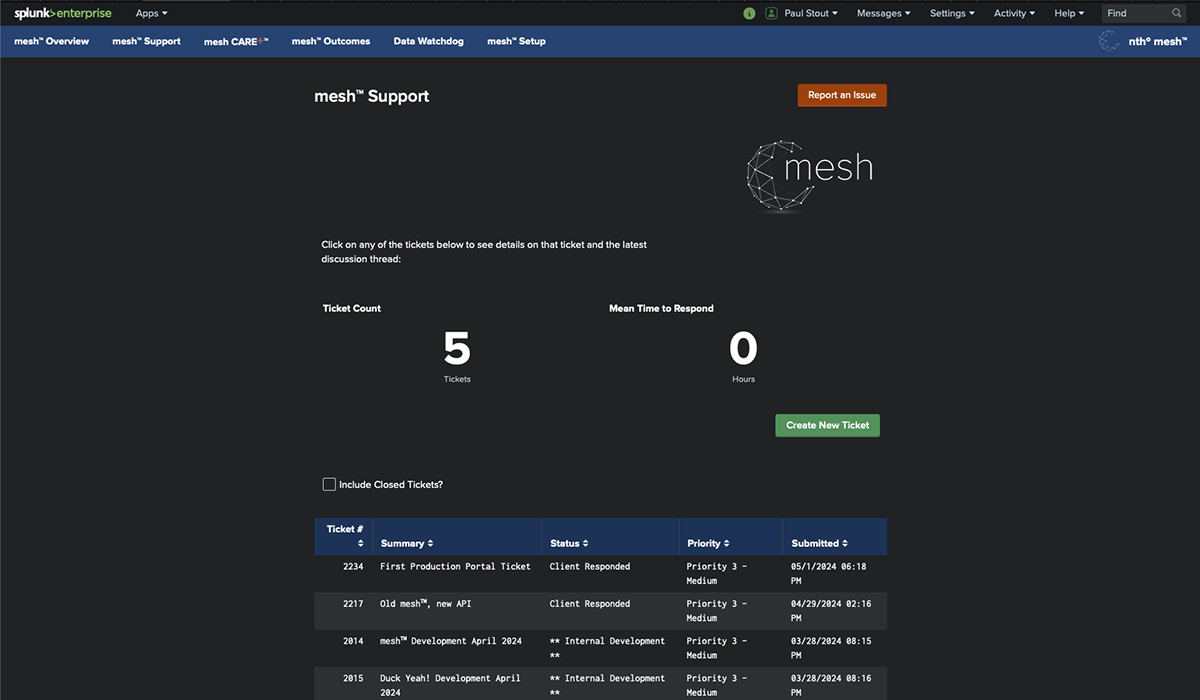Open mesh Outcomes tab

click(x=331, y=41)
